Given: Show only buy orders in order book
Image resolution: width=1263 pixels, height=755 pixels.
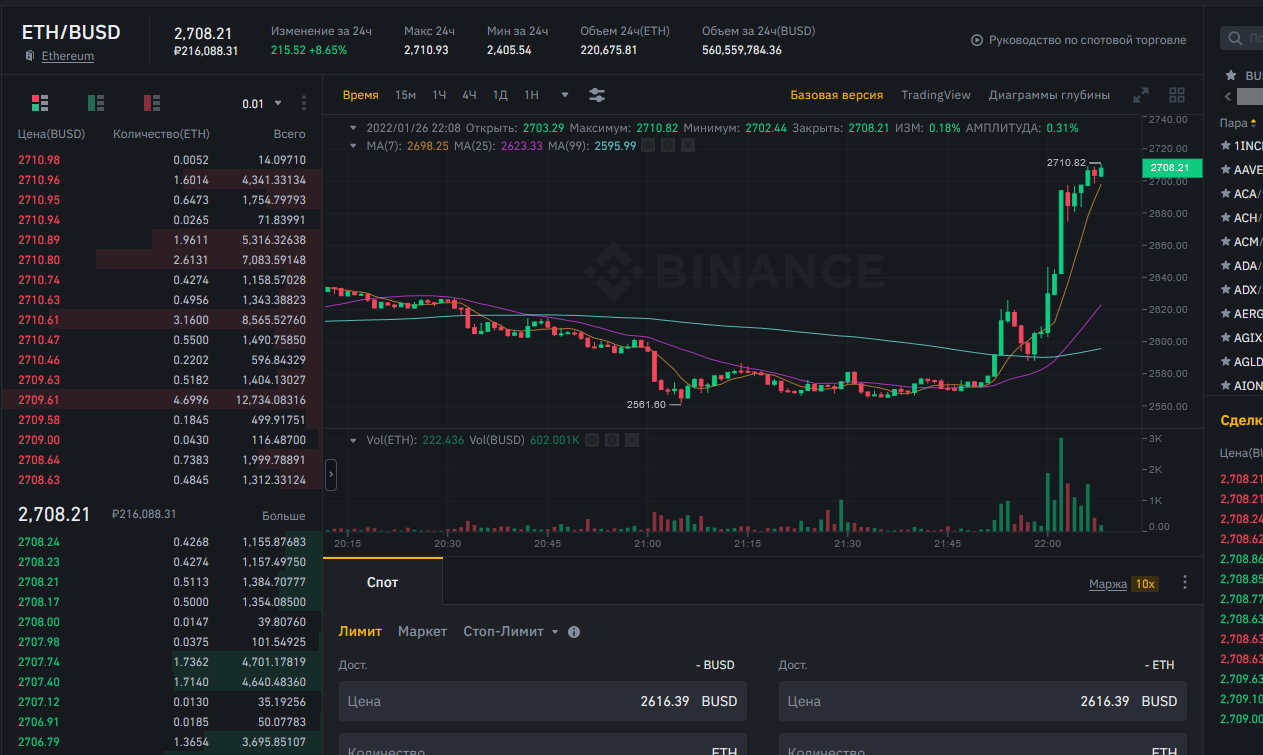Looking at the screenshot, I should tap(96, 103).
